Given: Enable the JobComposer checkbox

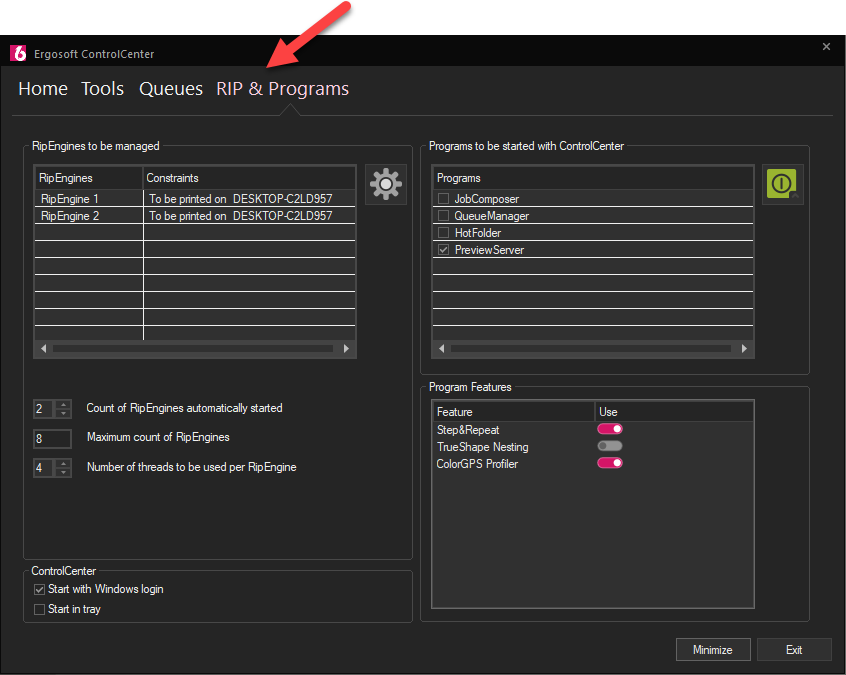Looking at the screenshot, I should 444,199.
